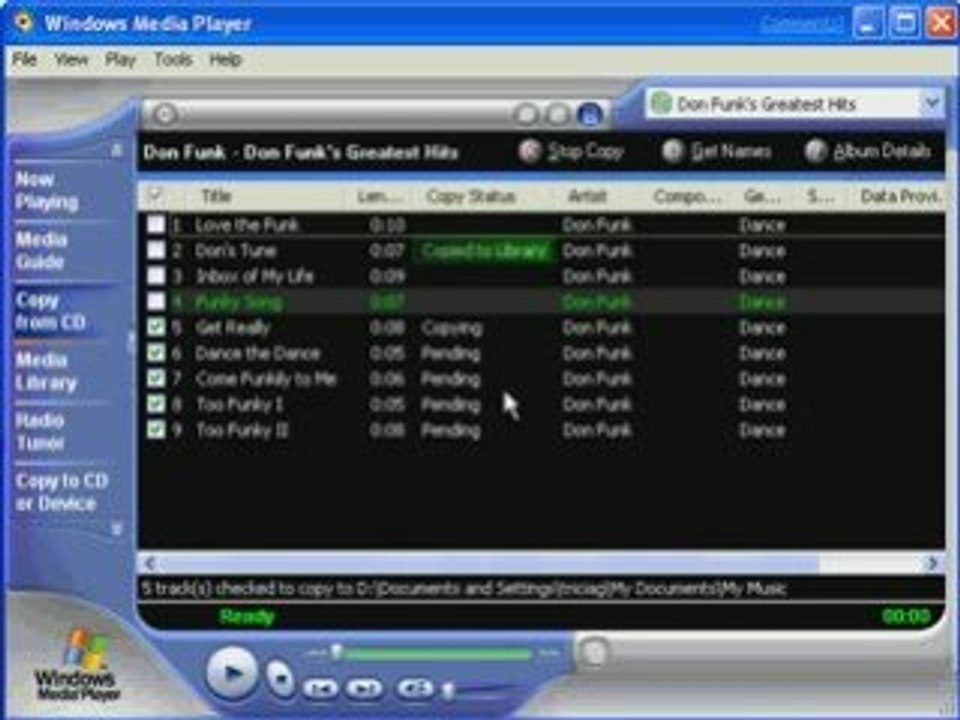This screenshot has width=960, height=720.
Task: Click the Windows Media Player logo
Action: pyautogui.click(x=78, y=667)
